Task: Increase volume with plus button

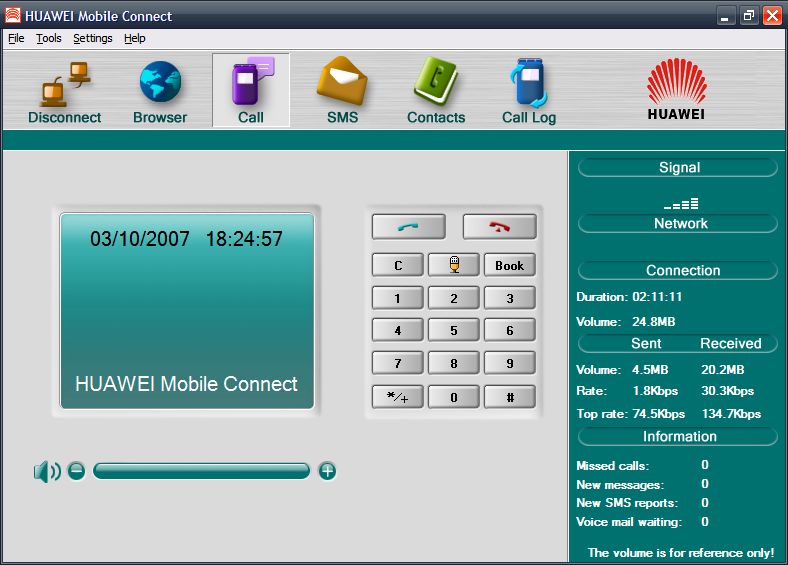Action: (x=328, y=471)
